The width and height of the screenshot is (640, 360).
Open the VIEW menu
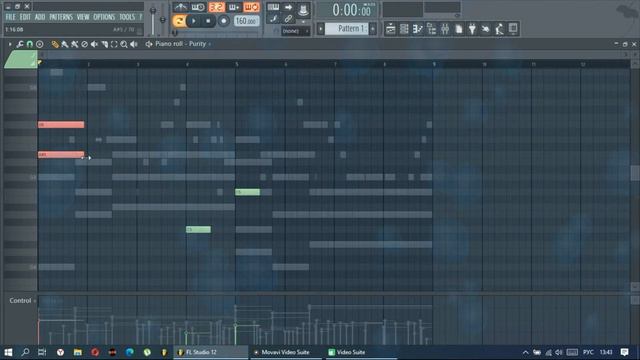(83, 17)
